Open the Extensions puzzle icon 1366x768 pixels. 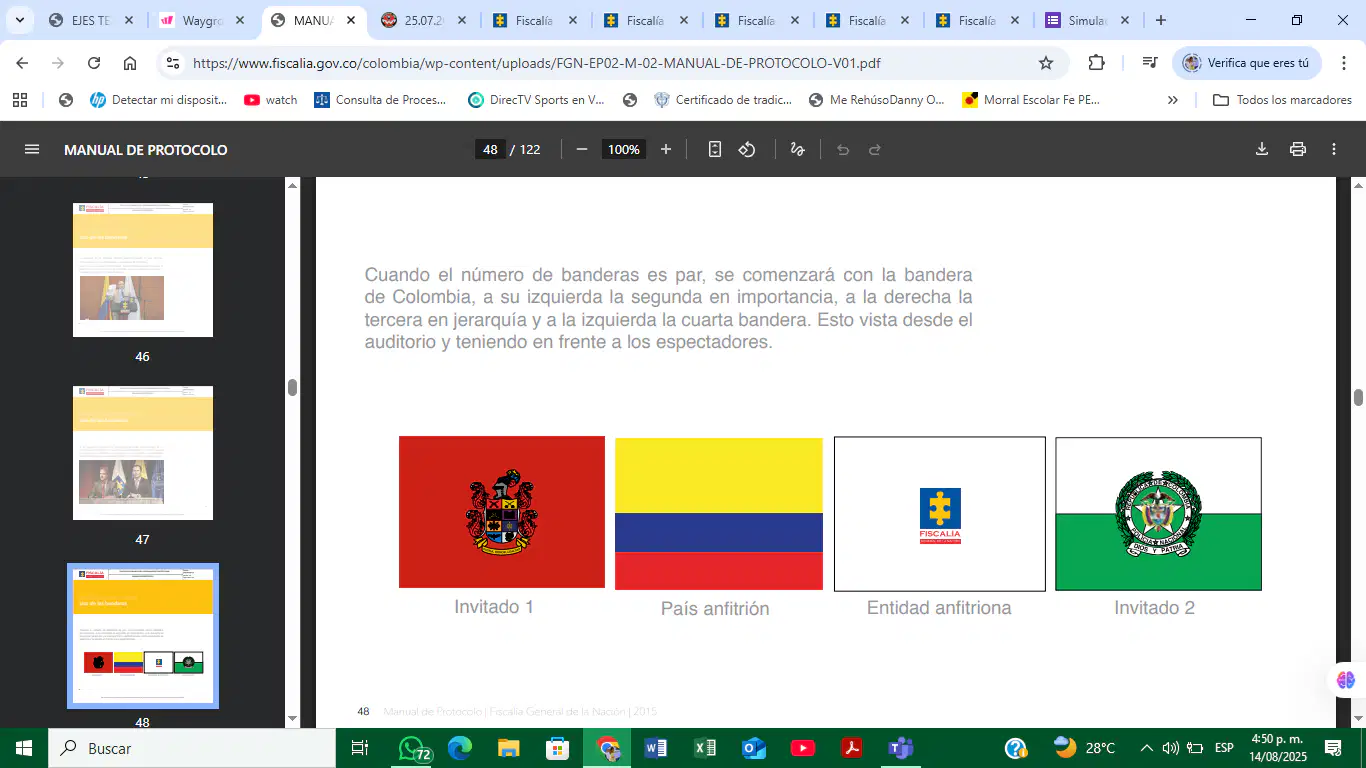[x=1096, y=63]
